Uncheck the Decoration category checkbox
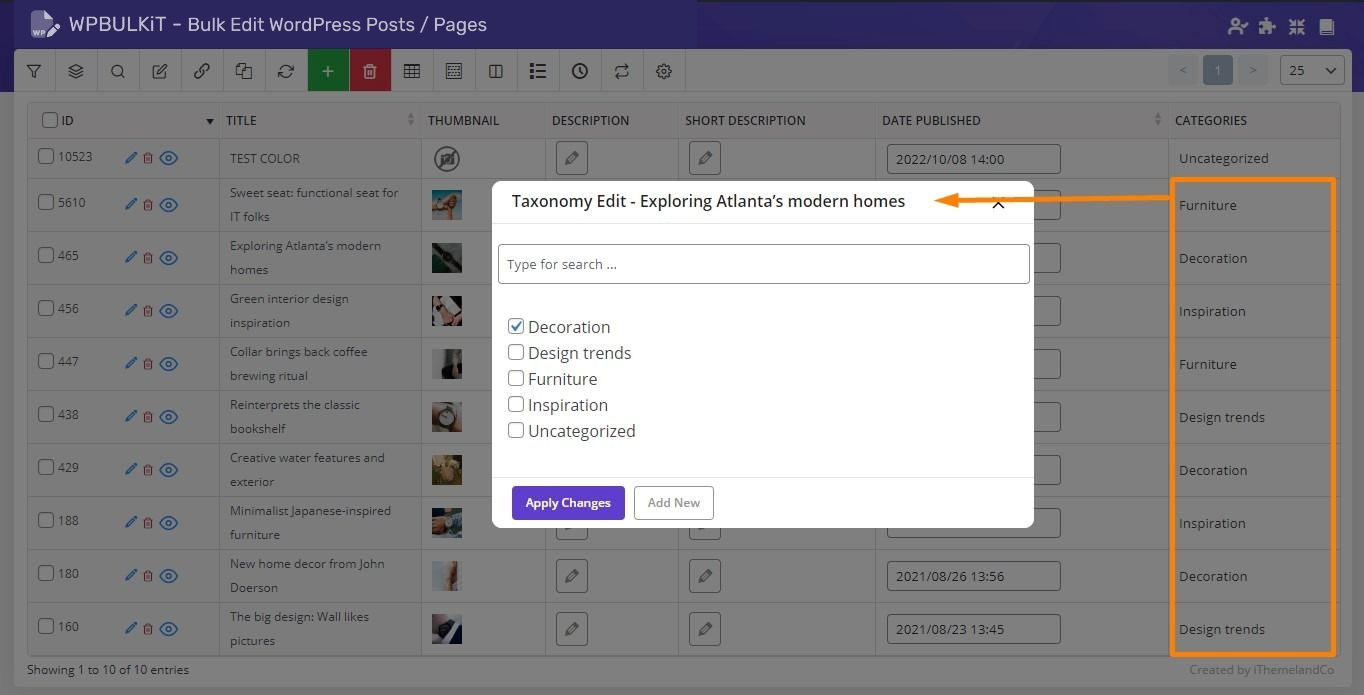Screen dimensions: 1364x695 tap(516, 326)
